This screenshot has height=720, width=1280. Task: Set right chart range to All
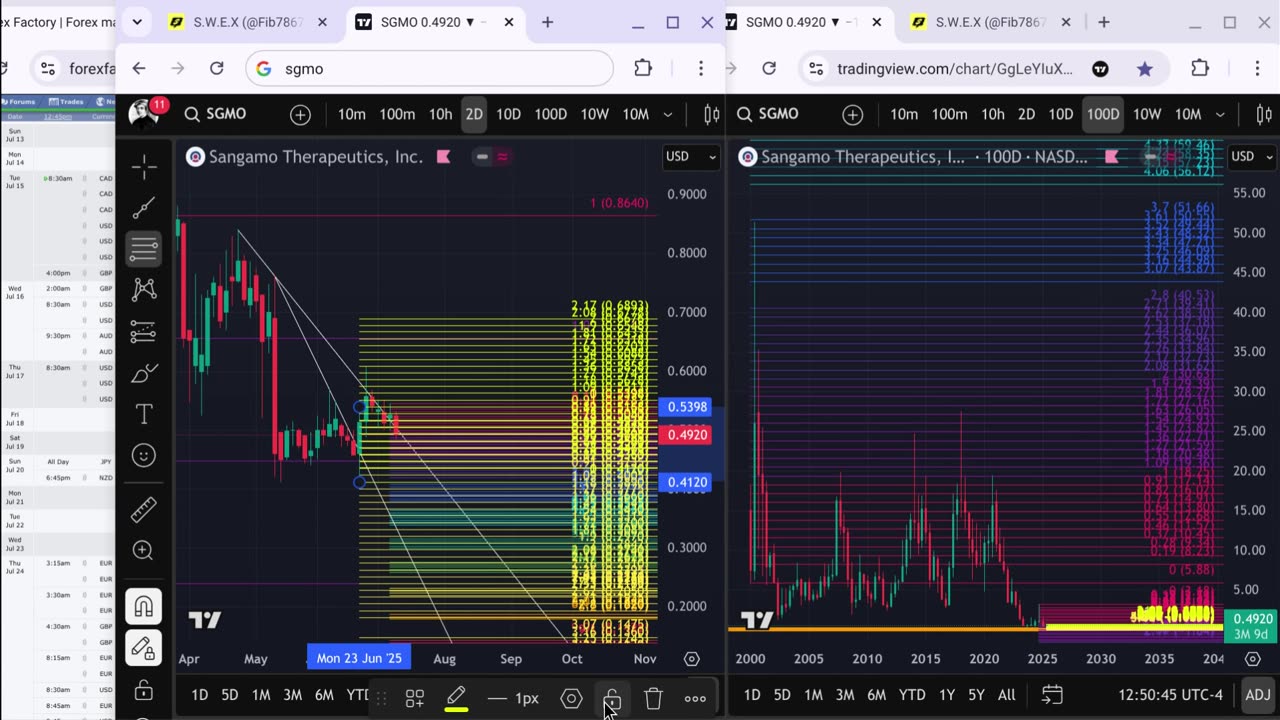1007,695
